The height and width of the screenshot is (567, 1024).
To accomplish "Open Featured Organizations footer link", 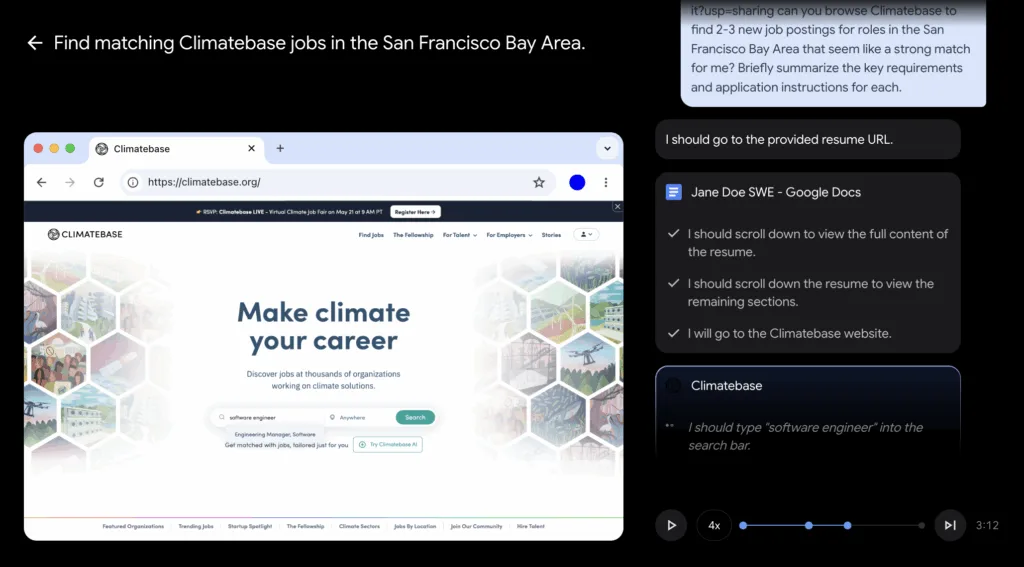I will (133, 526).
